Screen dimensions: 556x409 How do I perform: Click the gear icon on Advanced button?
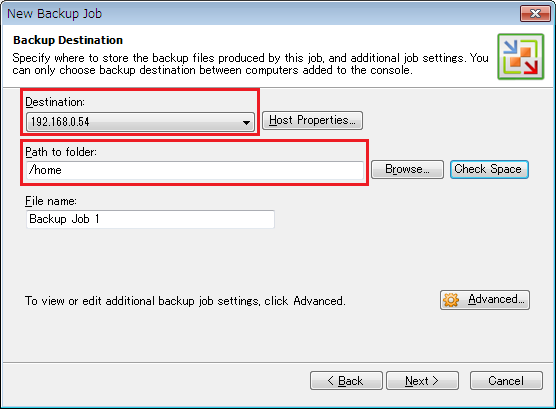coord(451,300)
